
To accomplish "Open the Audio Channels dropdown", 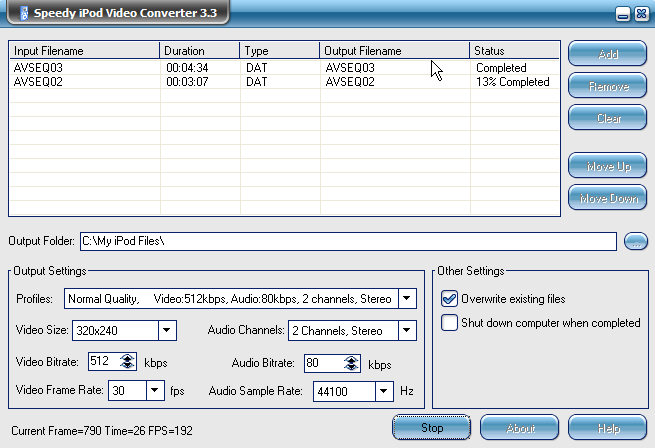I will pyautogui.click(x=406, y=330).
